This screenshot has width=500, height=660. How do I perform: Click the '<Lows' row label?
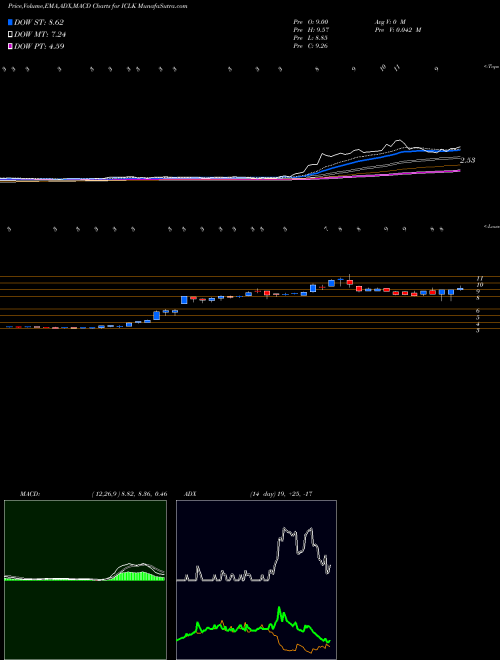click(x=491, y=226)
